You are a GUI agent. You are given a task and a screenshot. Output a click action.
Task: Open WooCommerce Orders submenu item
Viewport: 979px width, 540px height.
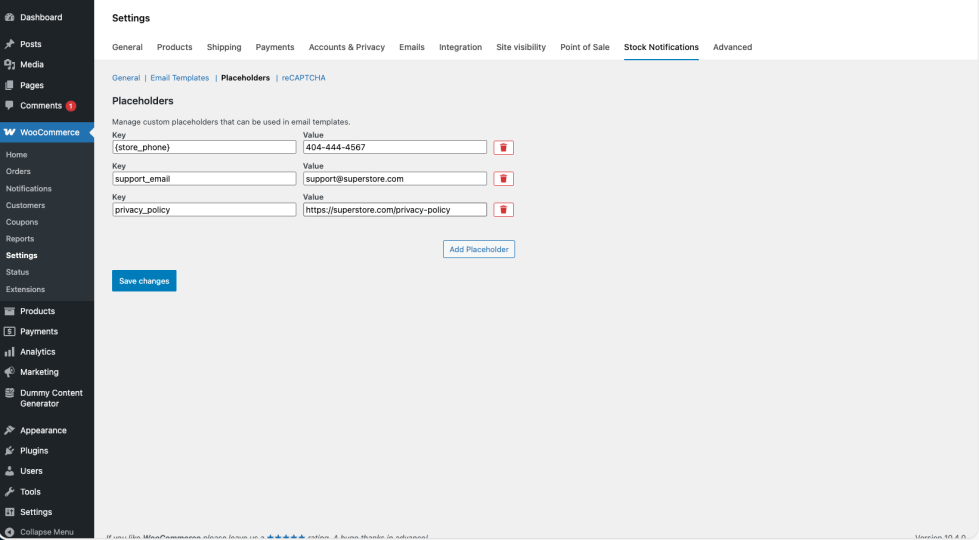pyautogui.click(x=18, y=171)
